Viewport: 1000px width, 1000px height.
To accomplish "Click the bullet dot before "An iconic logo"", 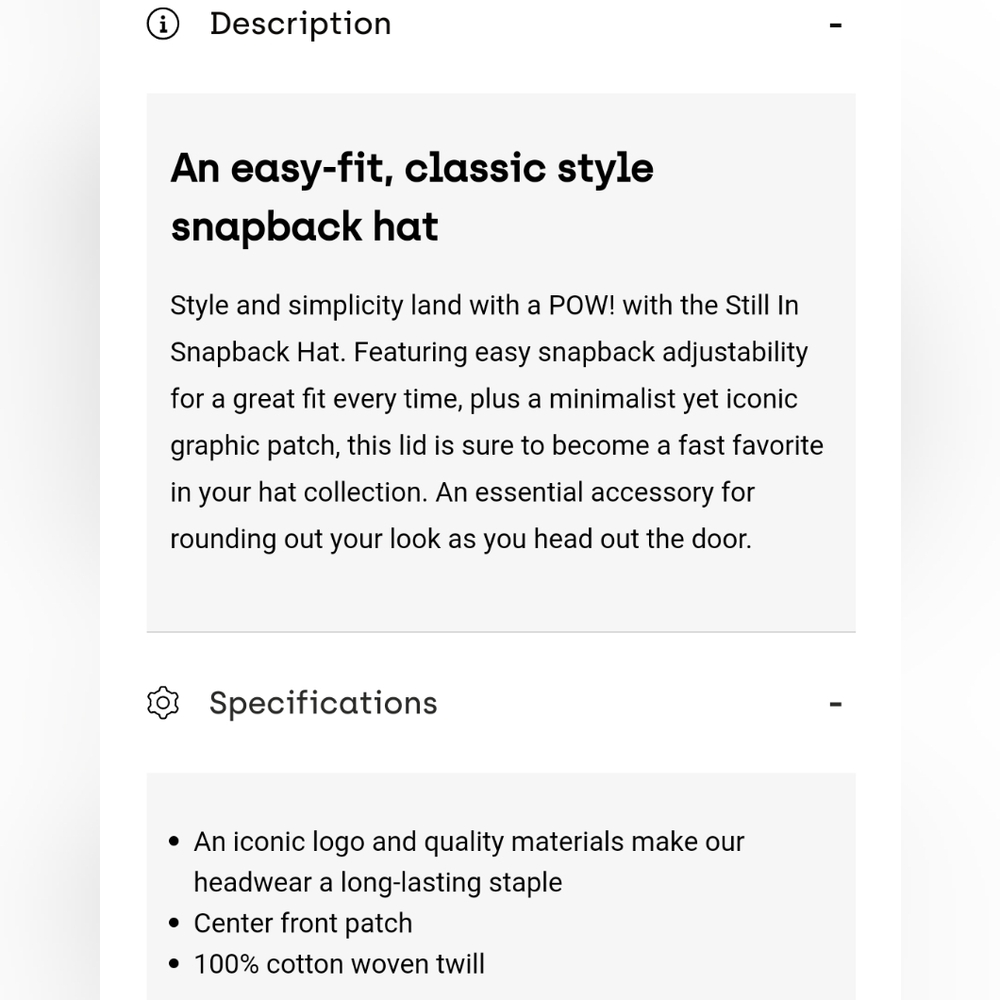I will click(x=175, y=843).
